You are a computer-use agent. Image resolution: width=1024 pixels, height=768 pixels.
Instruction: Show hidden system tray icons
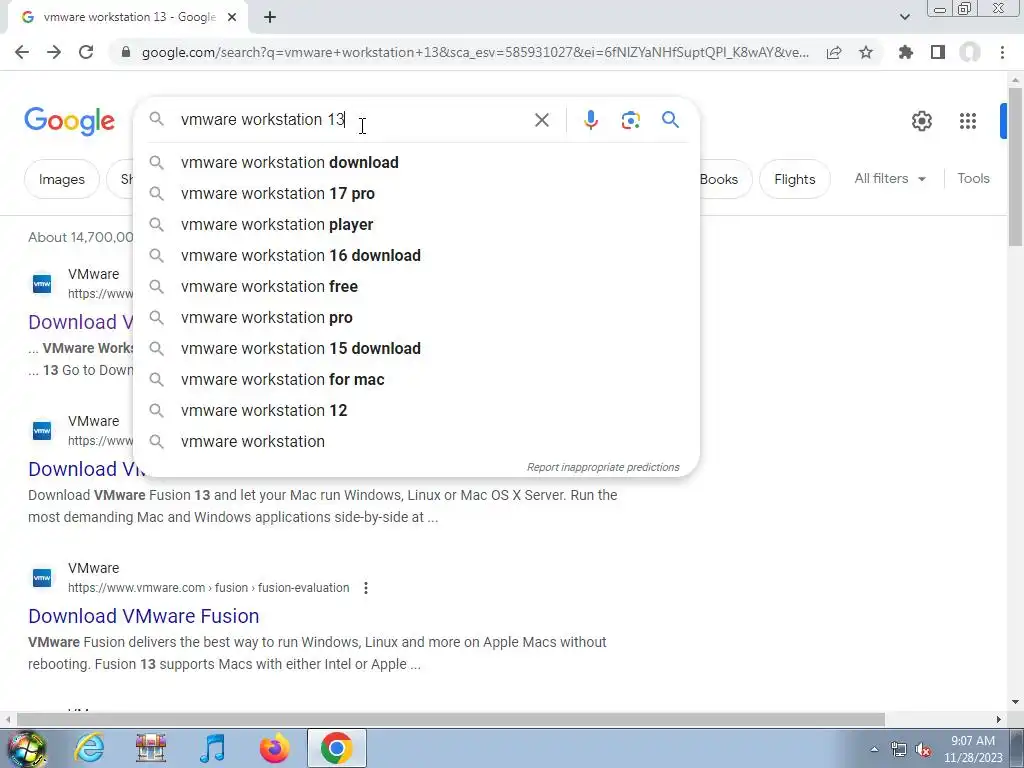coord(874,749)
